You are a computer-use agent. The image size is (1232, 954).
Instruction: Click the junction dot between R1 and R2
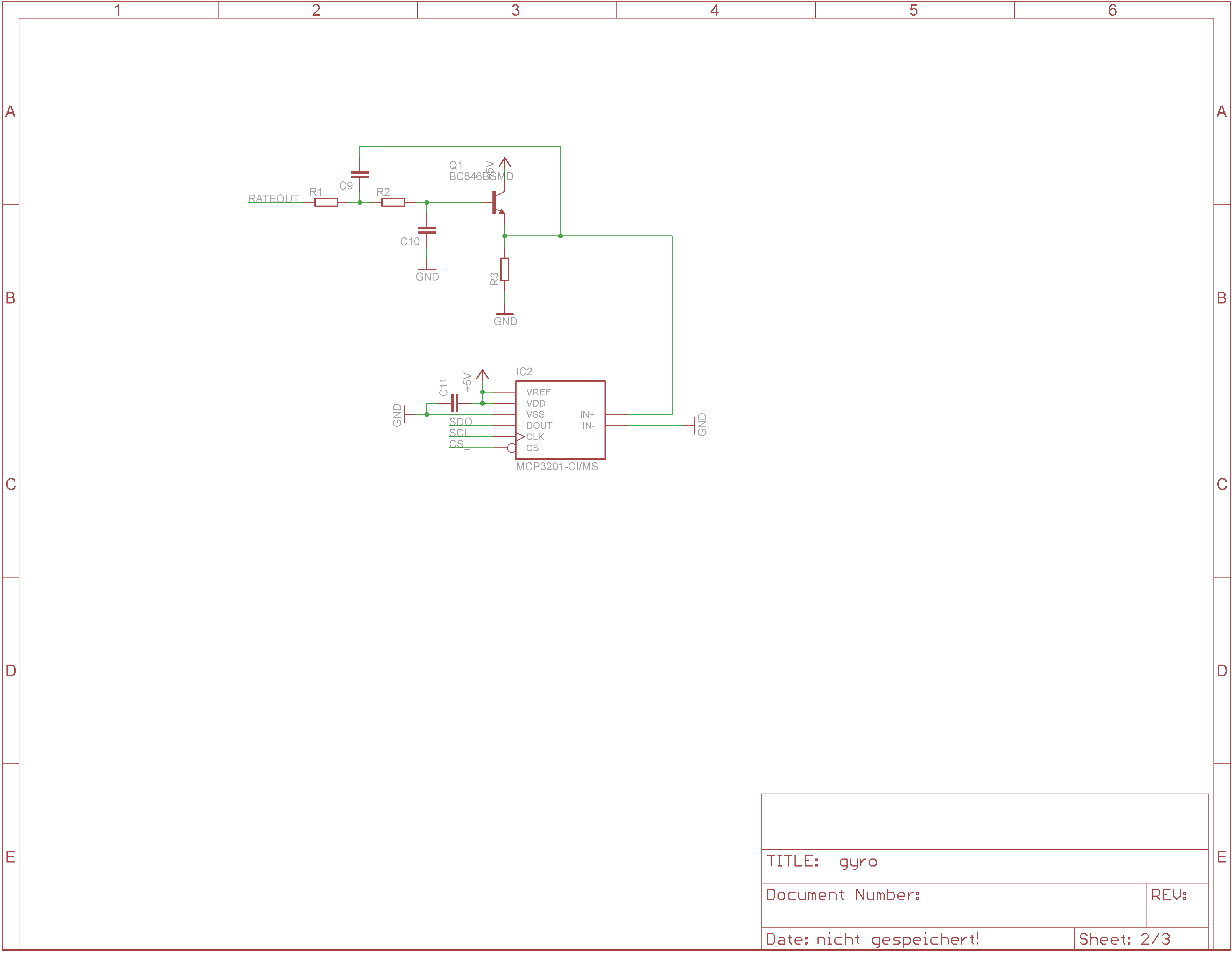coord(360,202)
